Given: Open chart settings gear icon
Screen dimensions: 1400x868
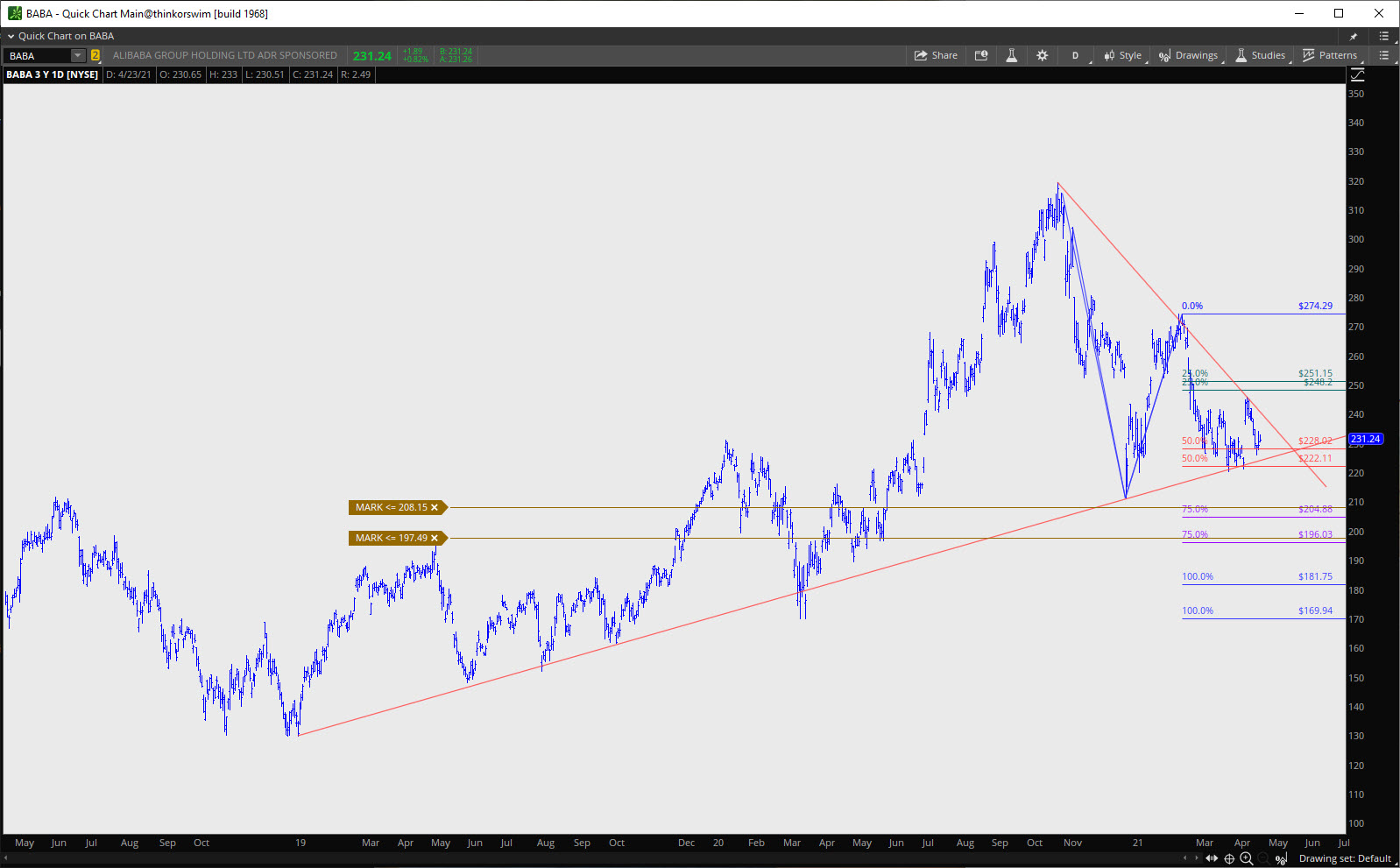Looking at the screenshot, I should tap(1042, 55).
